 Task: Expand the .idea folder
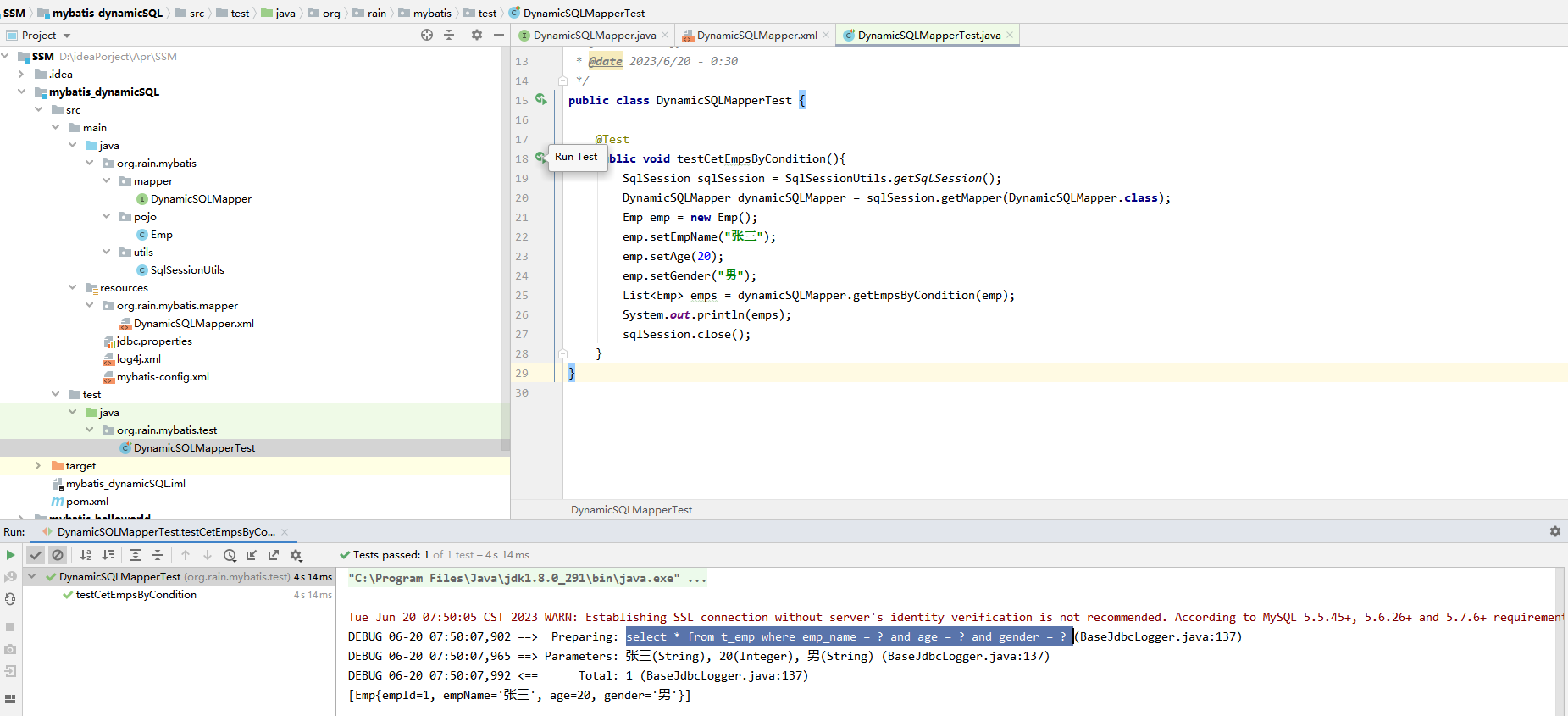coord(22,74)
